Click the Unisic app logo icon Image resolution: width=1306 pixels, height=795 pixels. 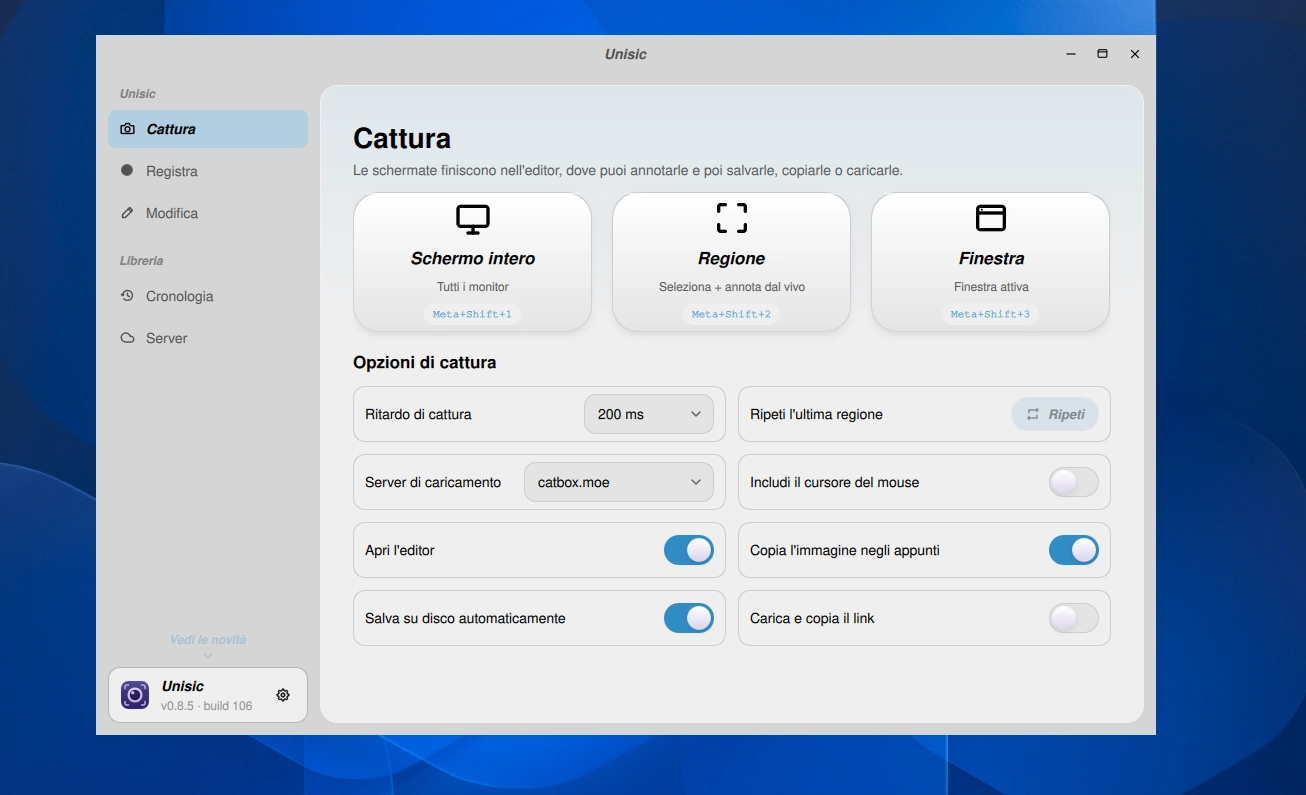click(135, 695)
